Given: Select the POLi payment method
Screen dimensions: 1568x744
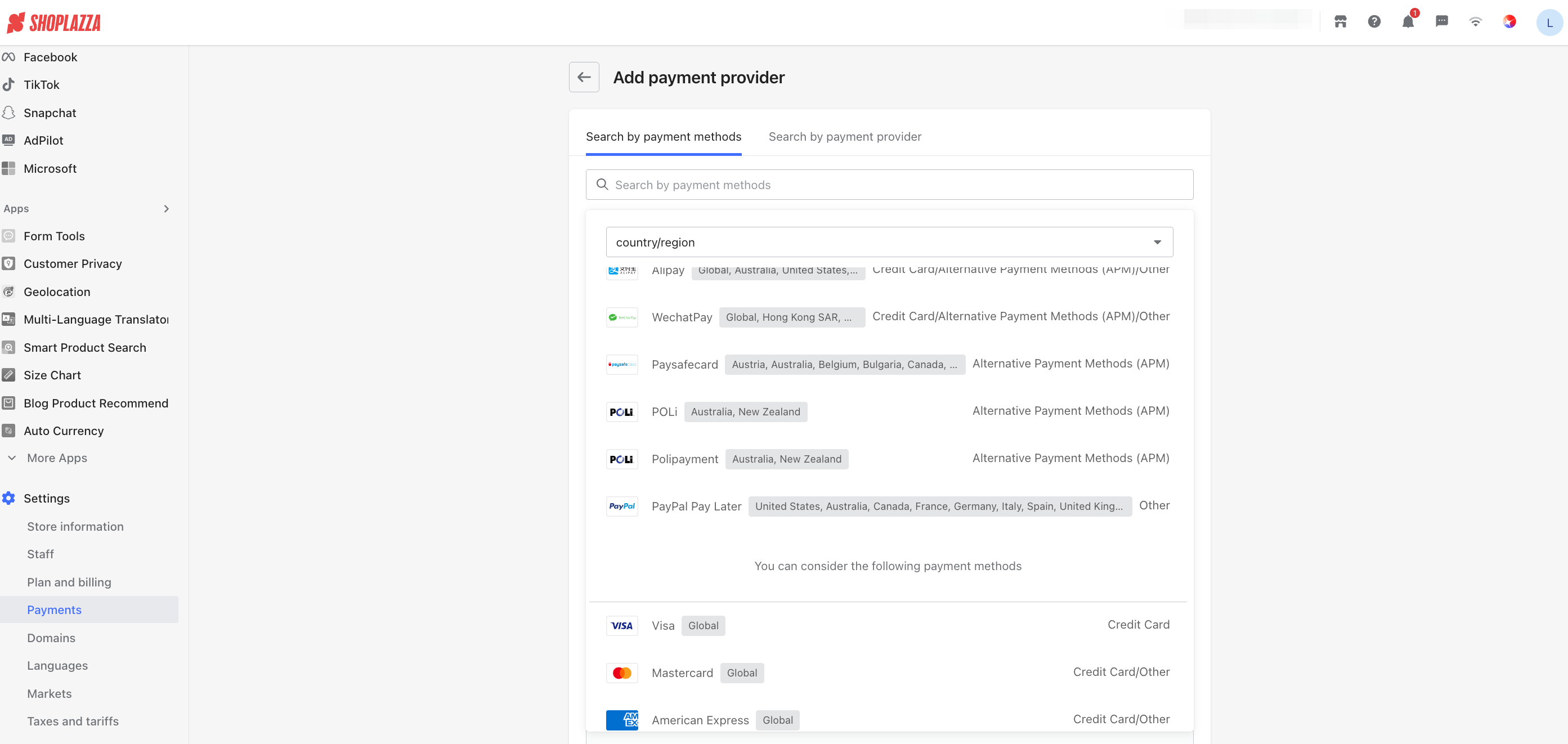Looking at the screenshot, I should point(888,412).
